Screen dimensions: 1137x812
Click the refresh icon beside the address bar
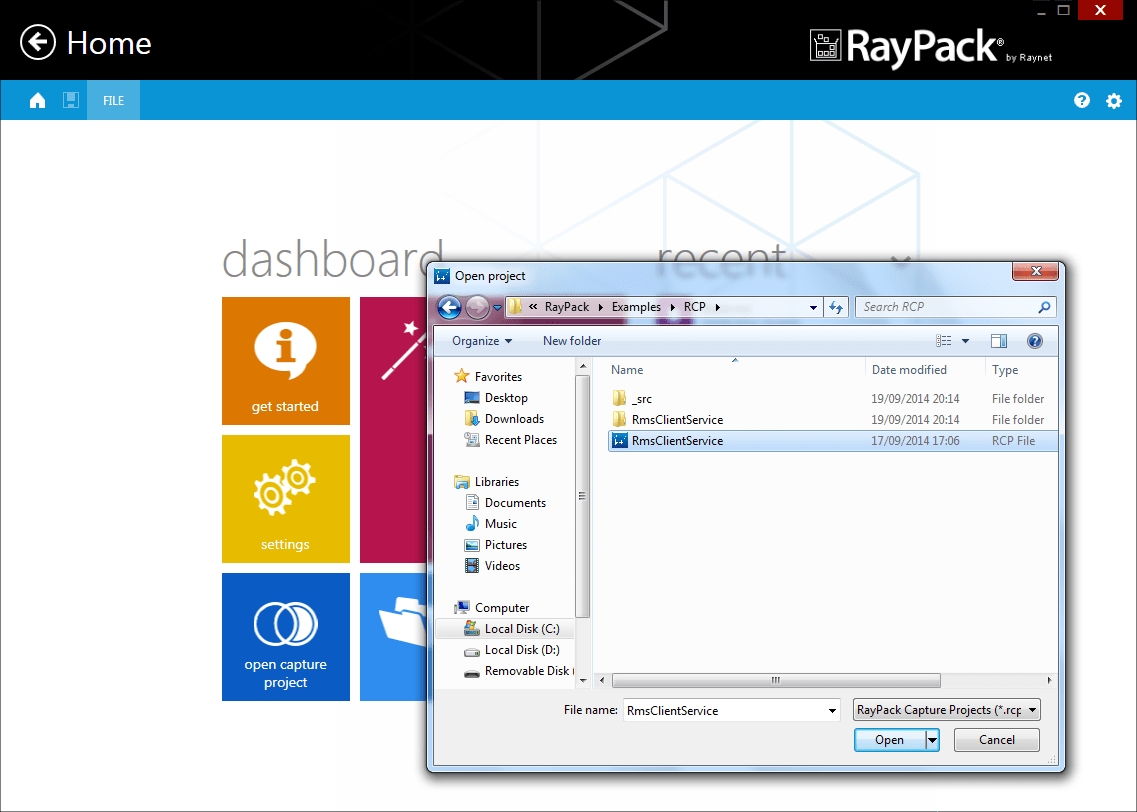[836, 307]
